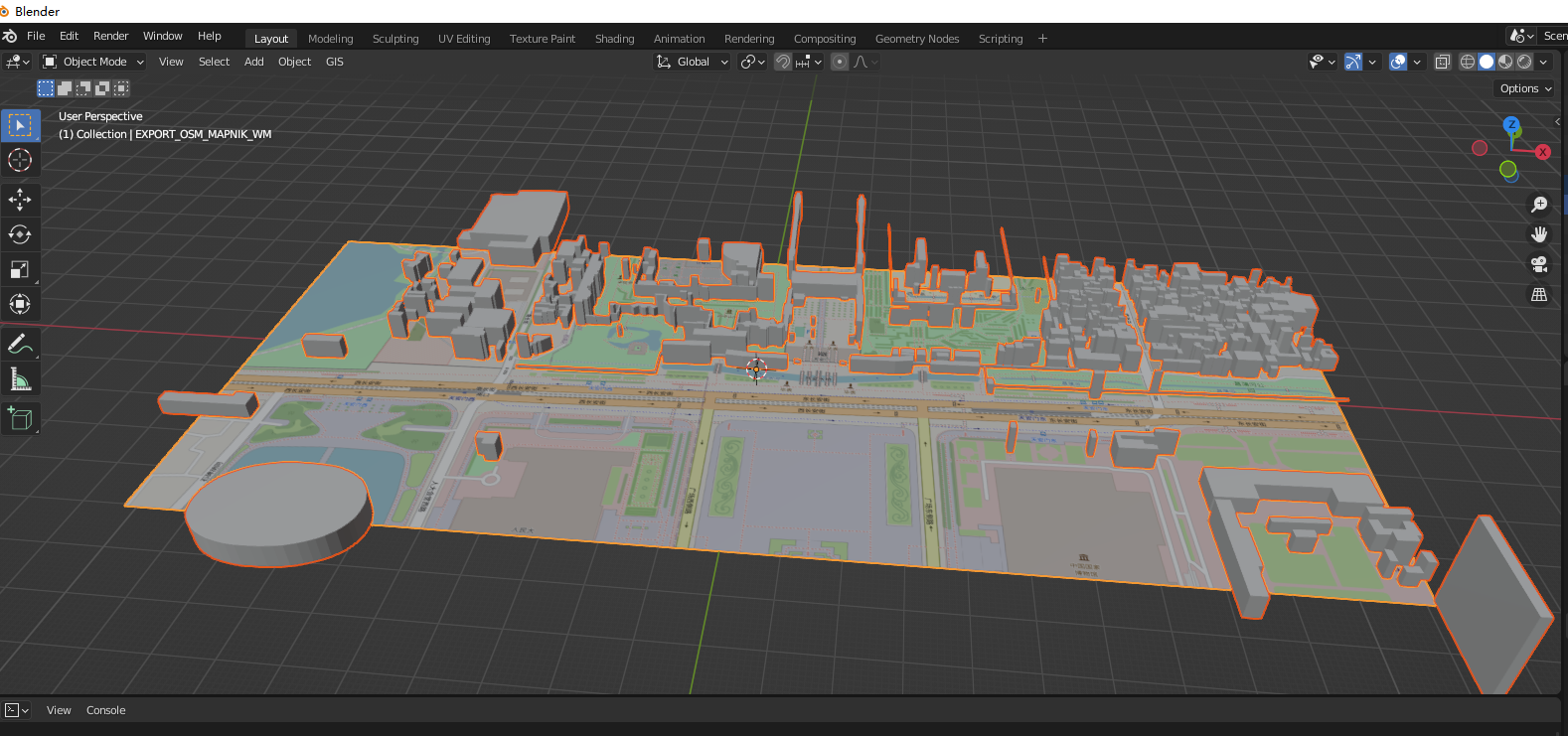Set selection mode to Subtract
This screenshot has height=736, width=1568.
coord(83,88)
